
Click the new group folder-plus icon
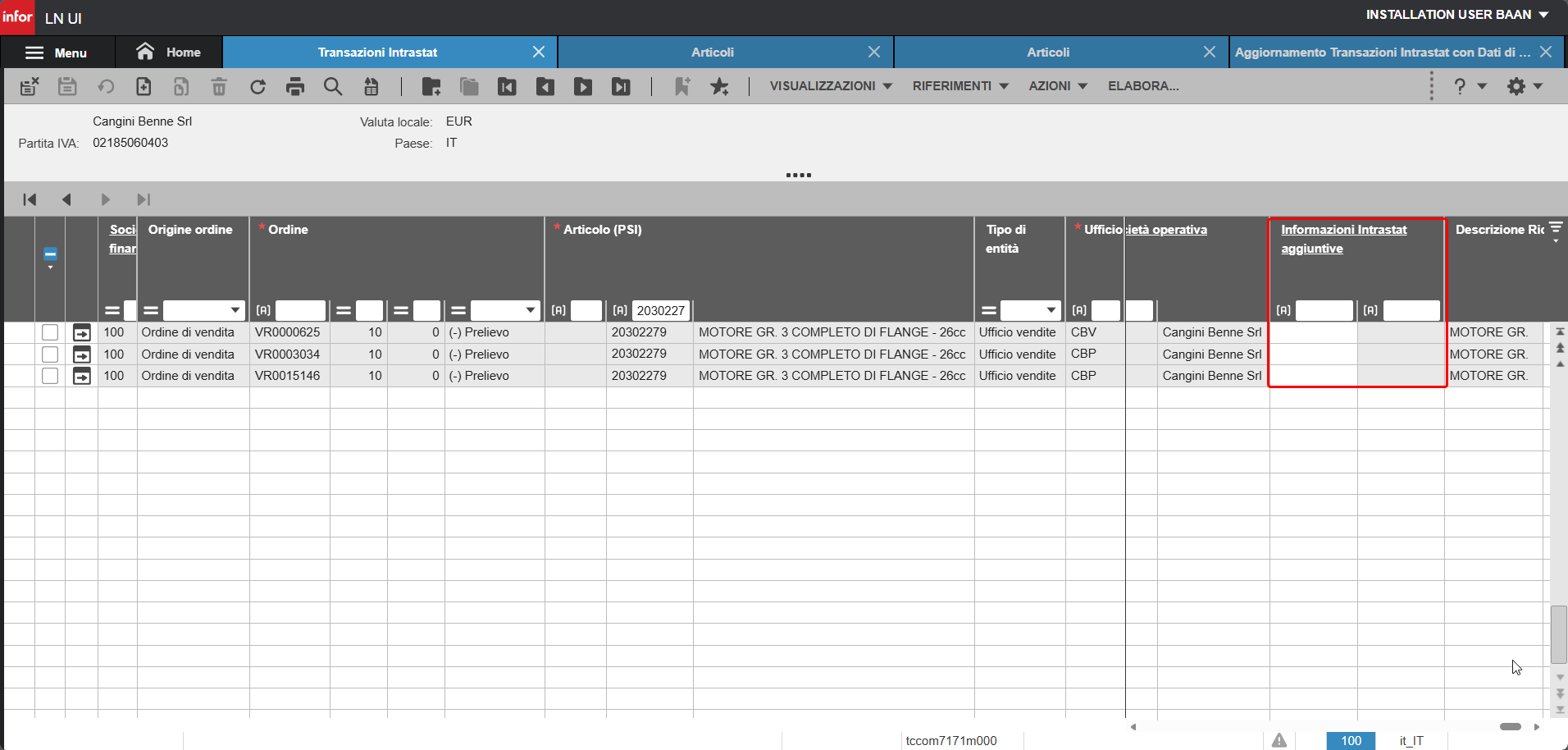[x=431, y=86]
